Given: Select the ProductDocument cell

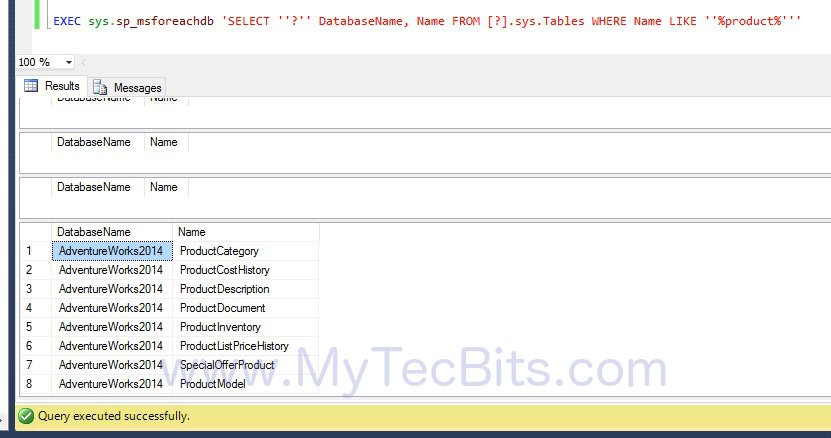Looking at the screenshot, I should (x=245, y=309).
